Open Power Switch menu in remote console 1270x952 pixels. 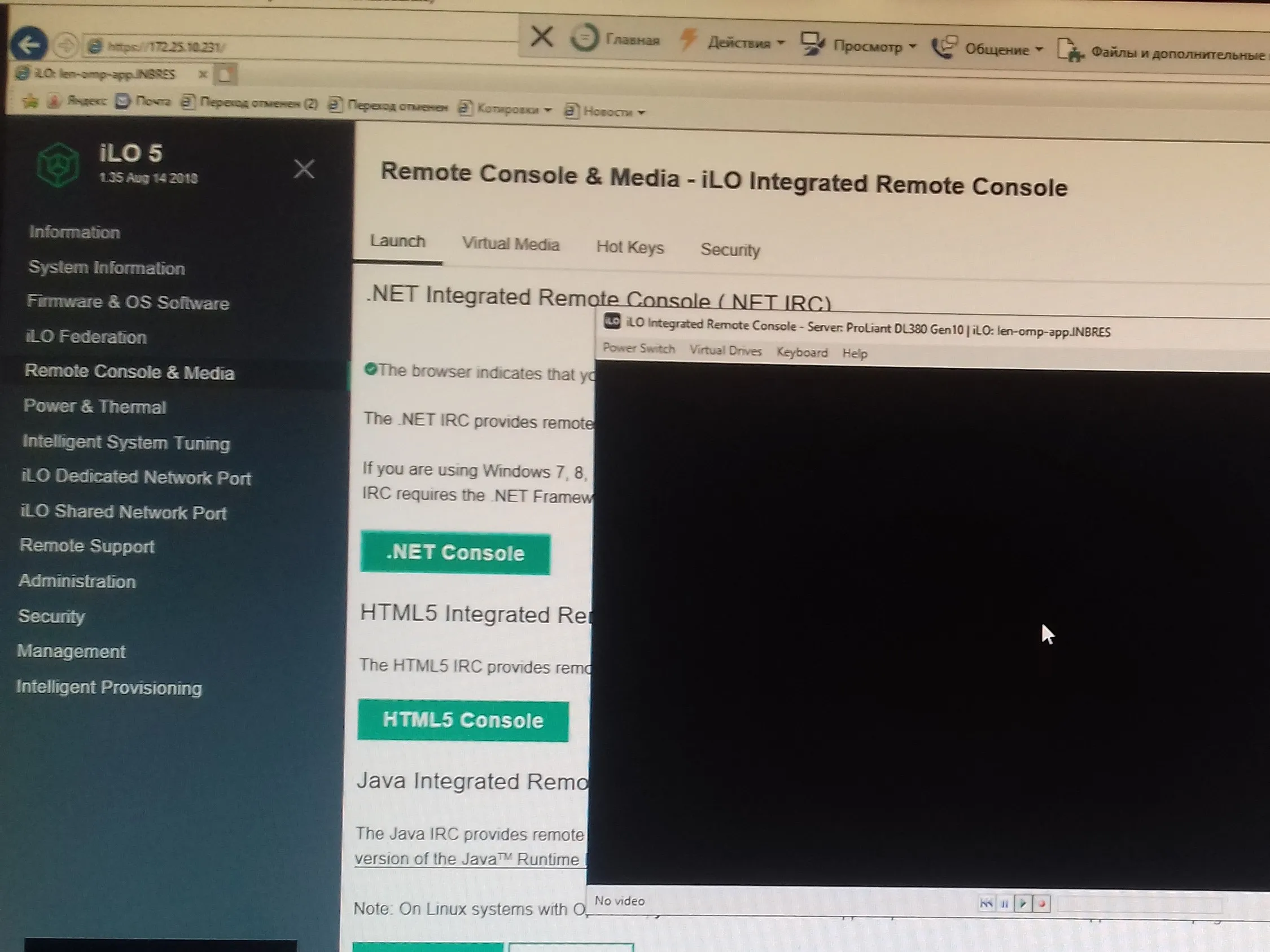(x=638, y=349)
